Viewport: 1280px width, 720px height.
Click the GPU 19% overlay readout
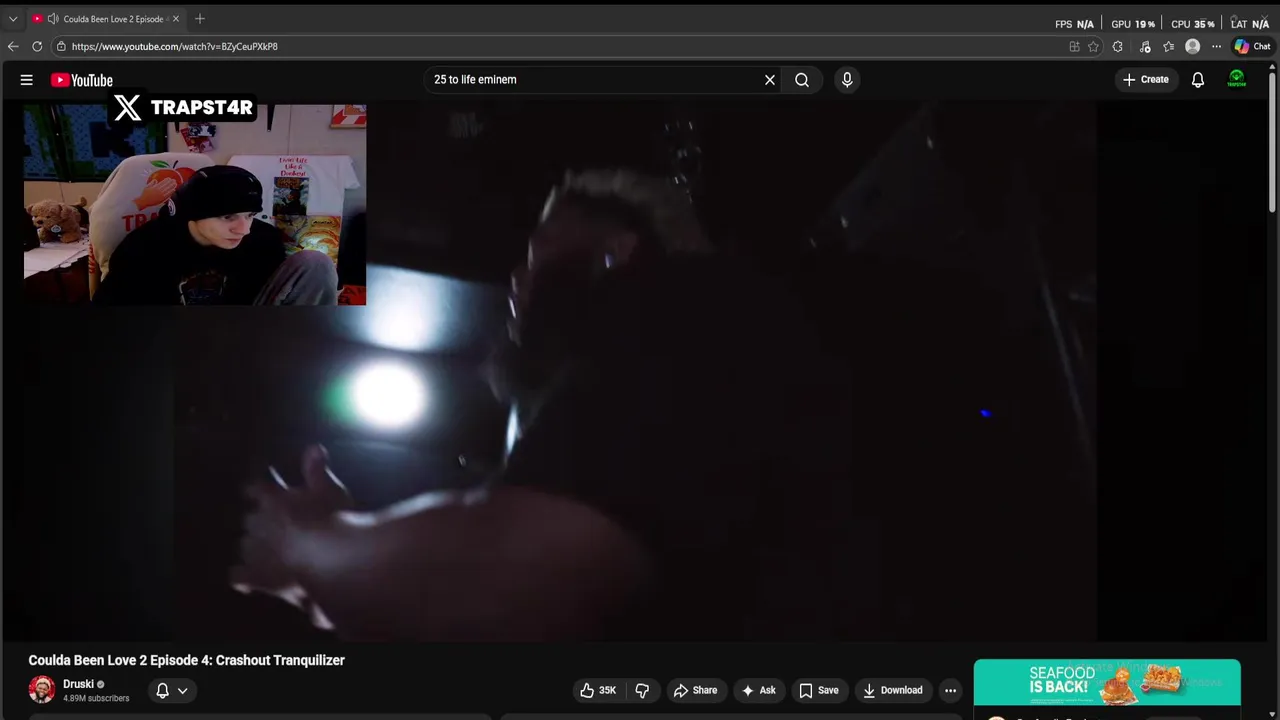(x=1133, y=24)
